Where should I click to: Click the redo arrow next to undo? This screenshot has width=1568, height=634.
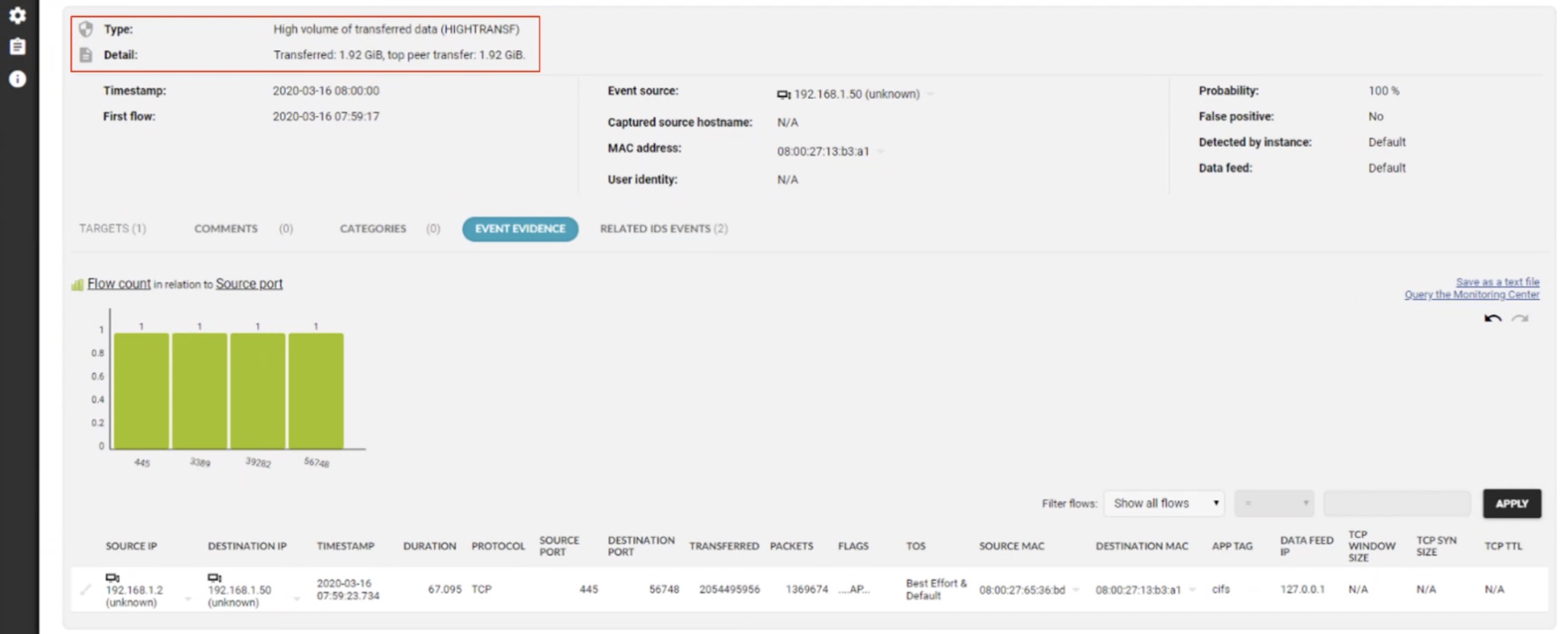pos(1520,318)
